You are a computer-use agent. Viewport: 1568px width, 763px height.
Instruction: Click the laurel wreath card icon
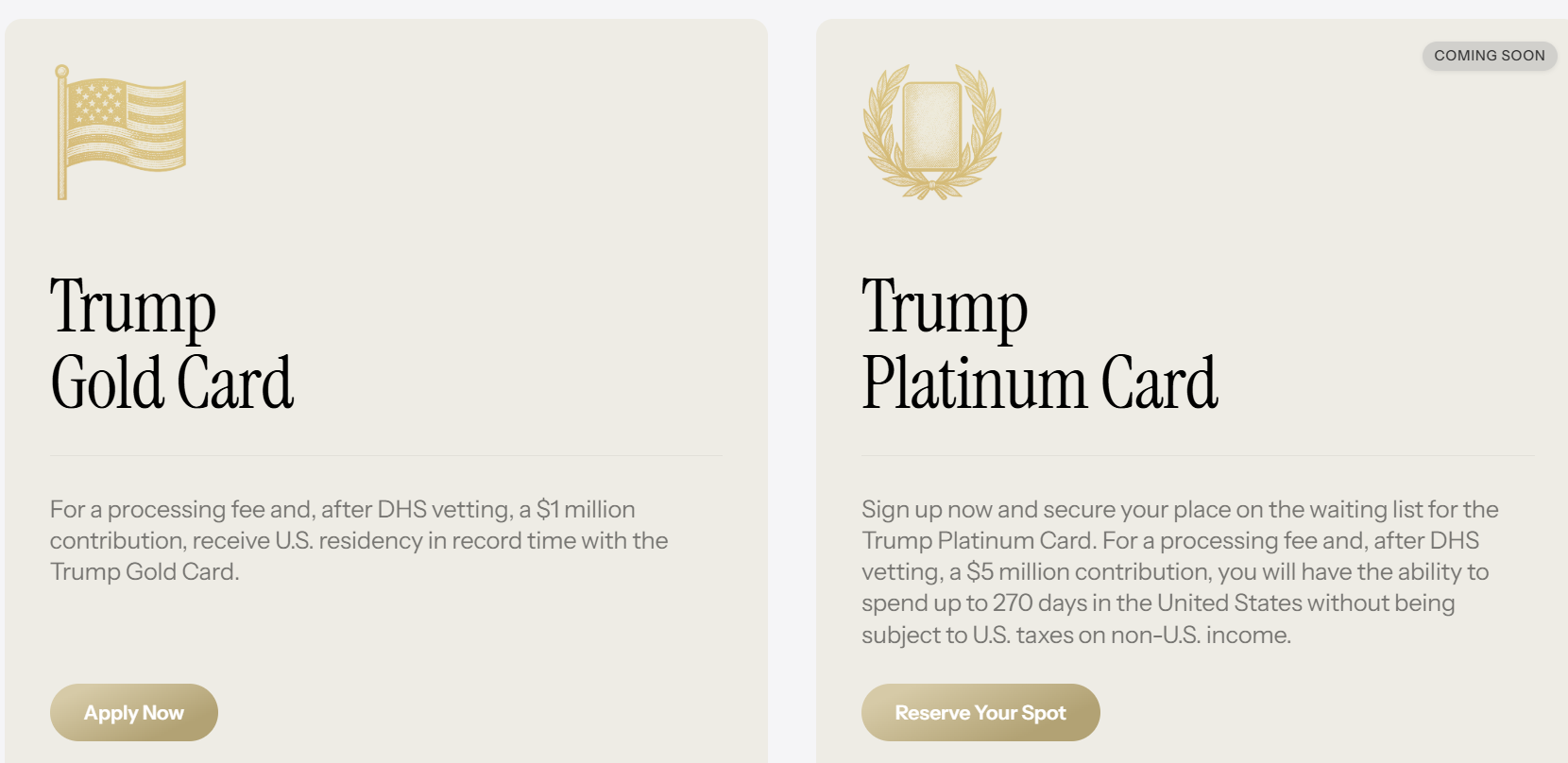point(932,130)
